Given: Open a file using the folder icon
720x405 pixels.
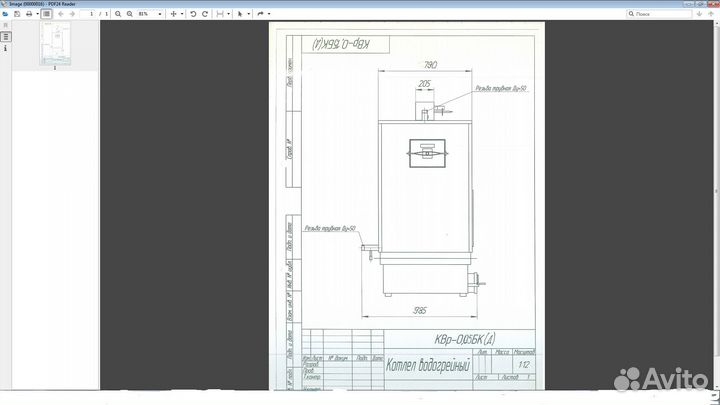Looking at the screenshot, I should click(x=5, y=14).
